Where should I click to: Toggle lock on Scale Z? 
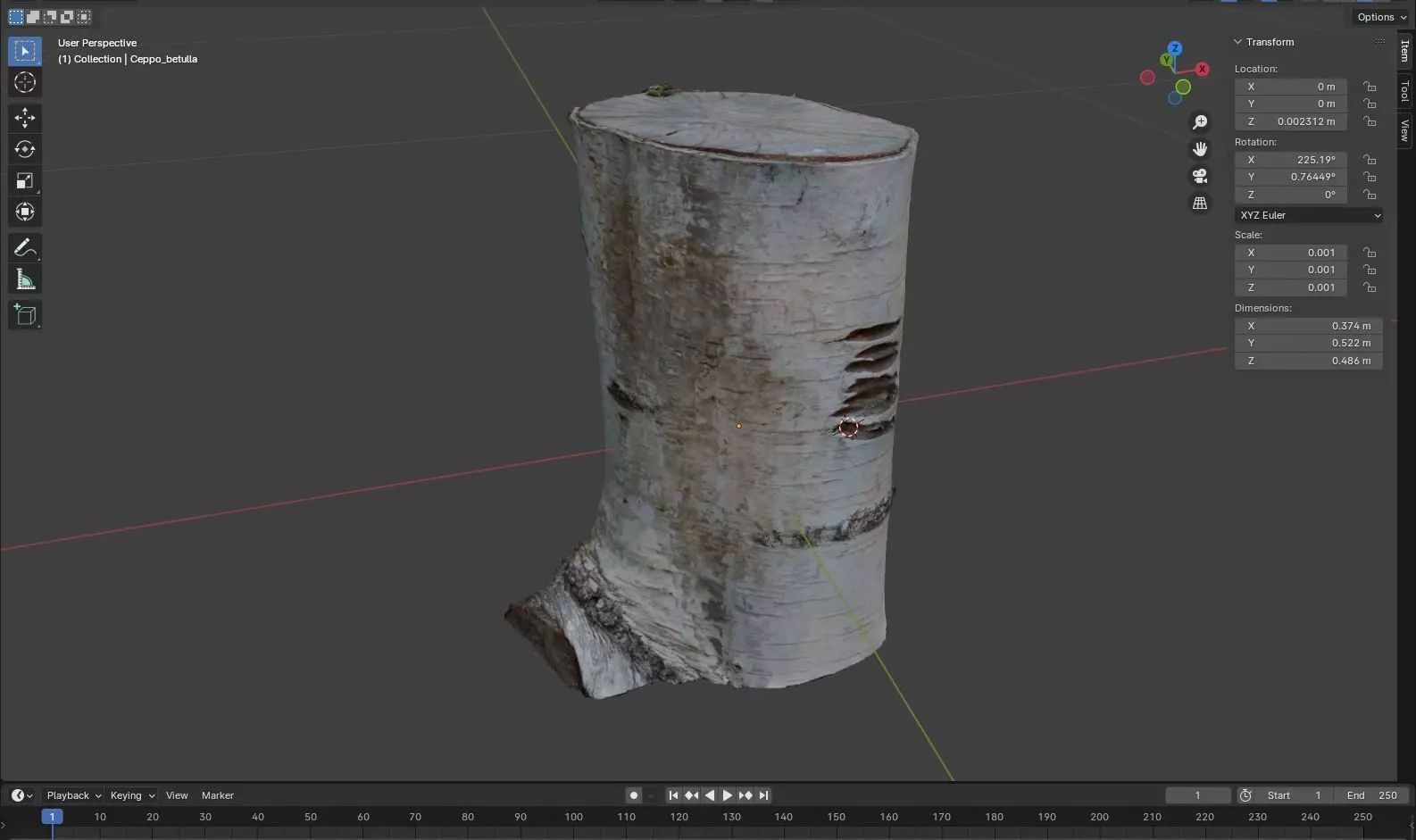point(1369,287)
